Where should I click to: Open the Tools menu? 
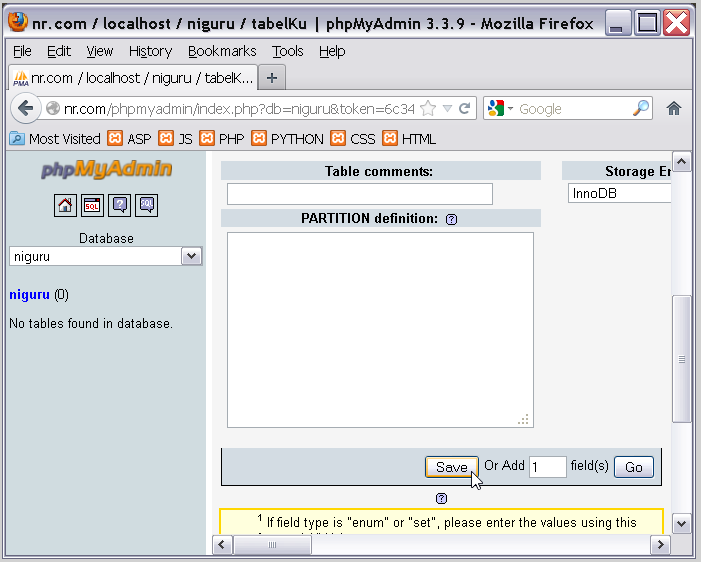[x=287, y=51]
